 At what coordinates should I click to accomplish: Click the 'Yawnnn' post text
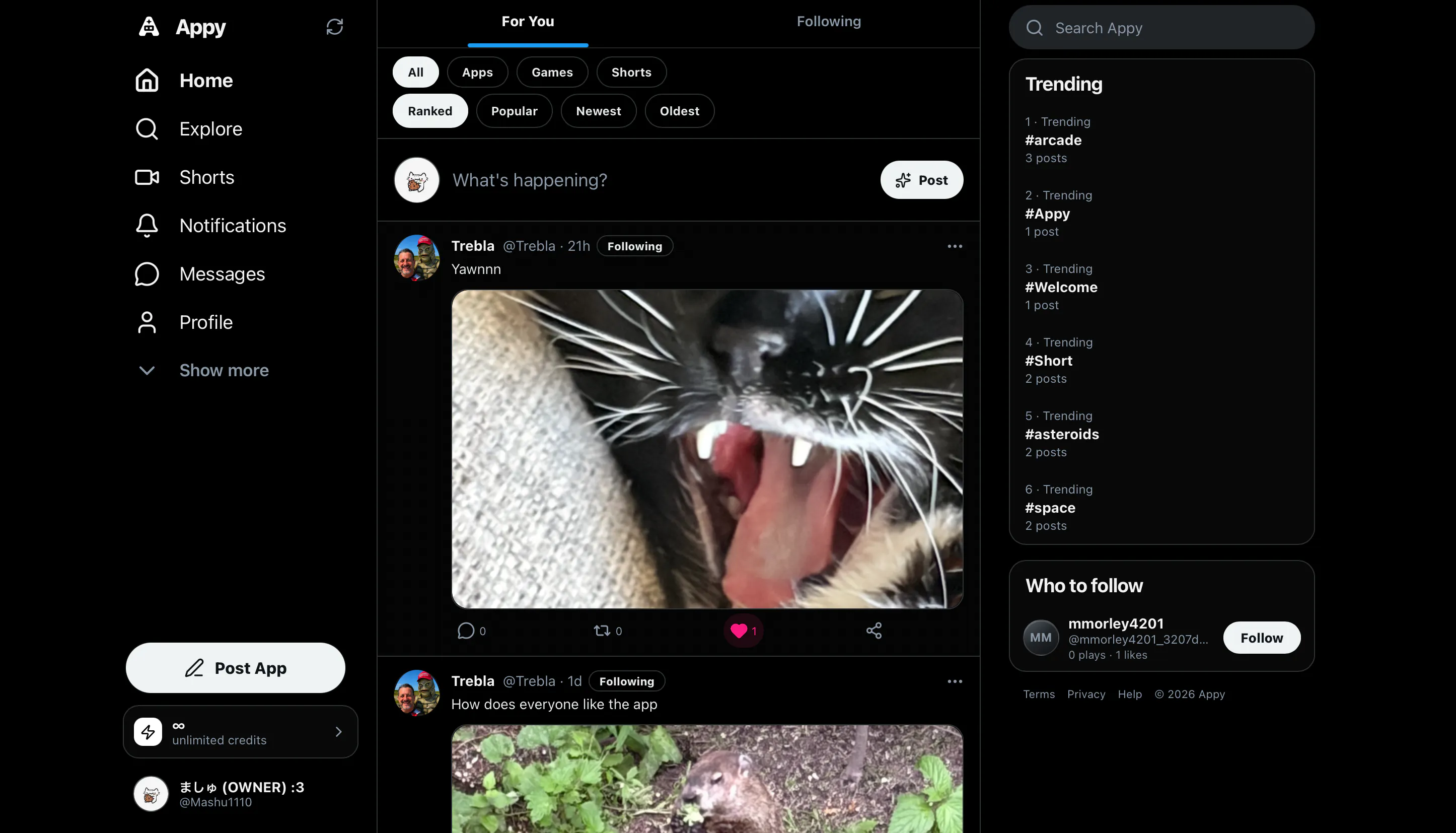point(476,269)
